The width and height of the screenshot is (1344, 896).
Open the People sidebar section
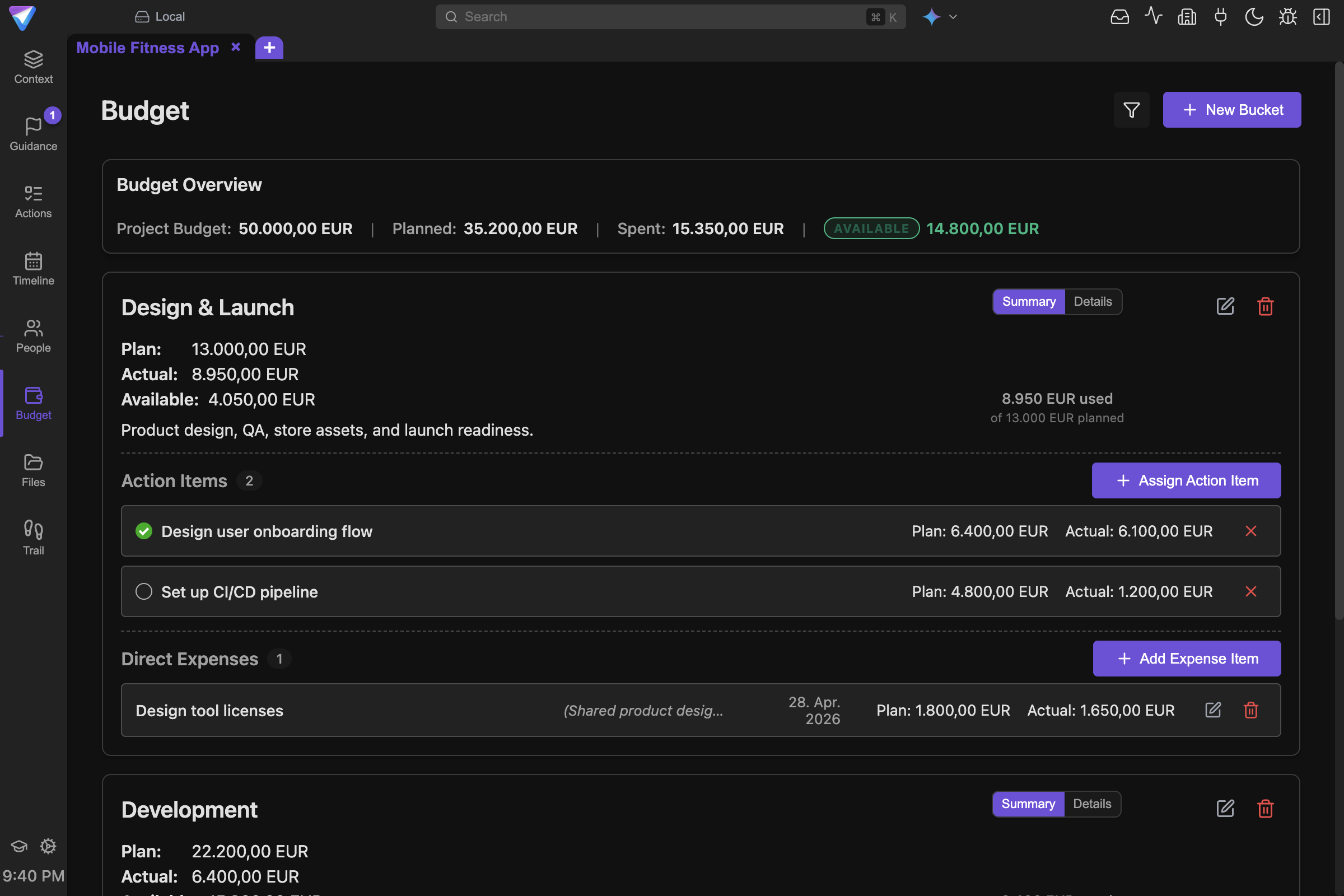coord(33,336)
